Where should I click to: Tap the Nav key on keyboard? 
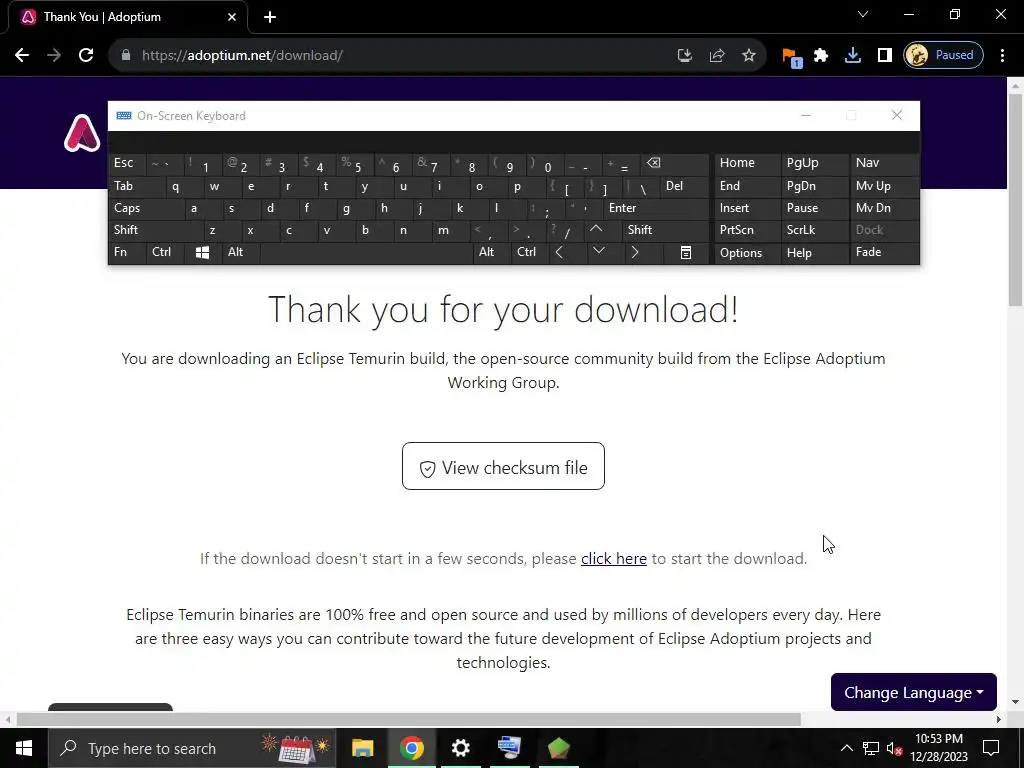point(884,164)
